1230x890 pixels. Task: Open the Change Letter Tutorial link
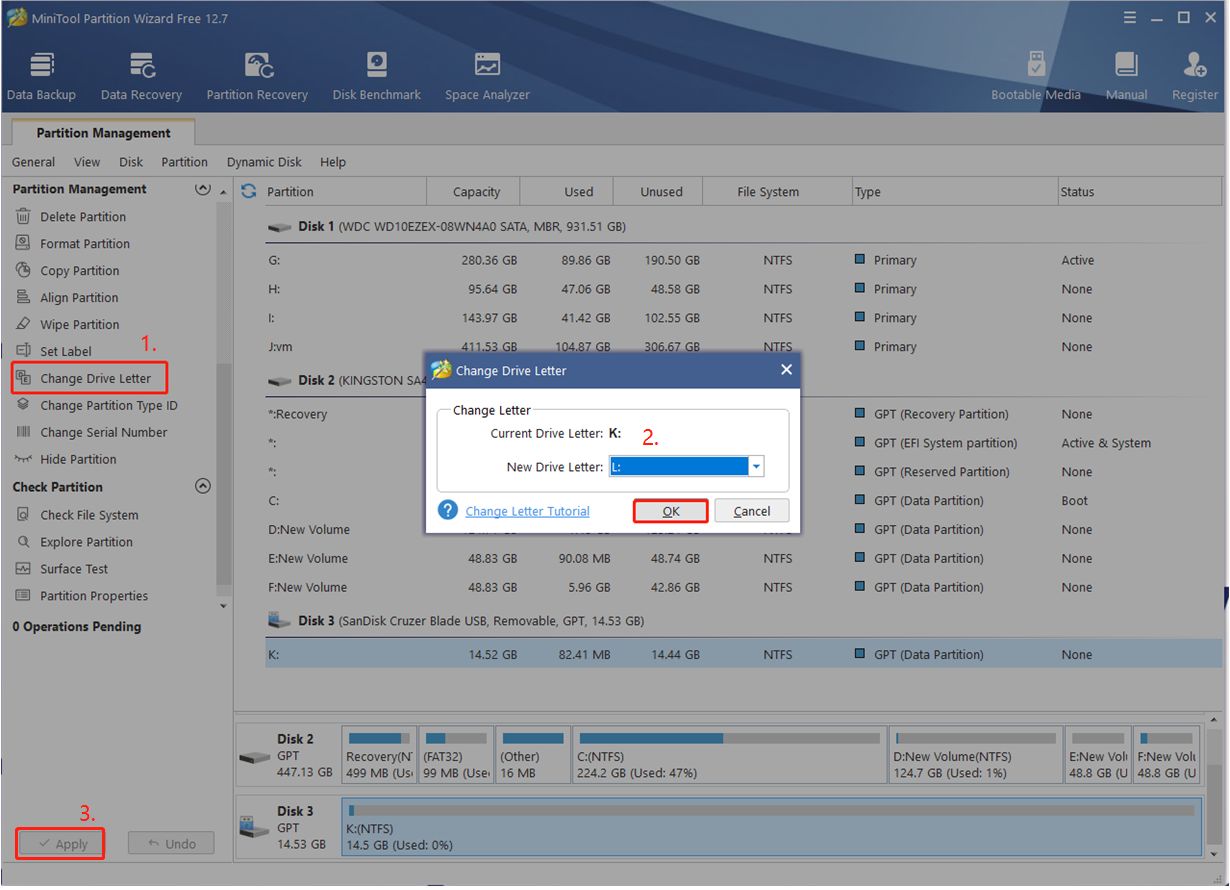(x=527, y=511)
